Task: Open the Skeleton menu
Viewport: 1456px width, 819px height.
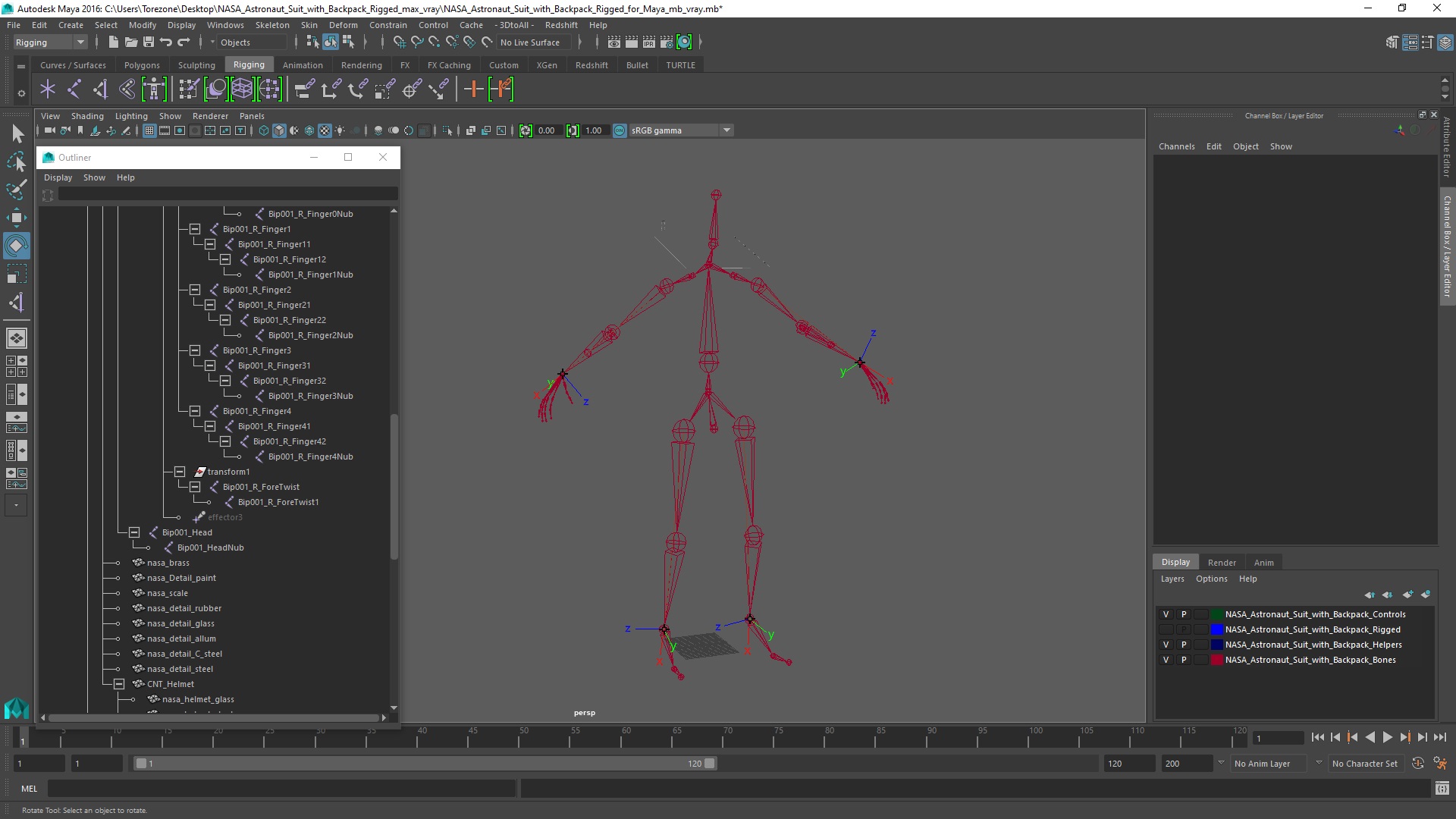Action: click(272, 25)
